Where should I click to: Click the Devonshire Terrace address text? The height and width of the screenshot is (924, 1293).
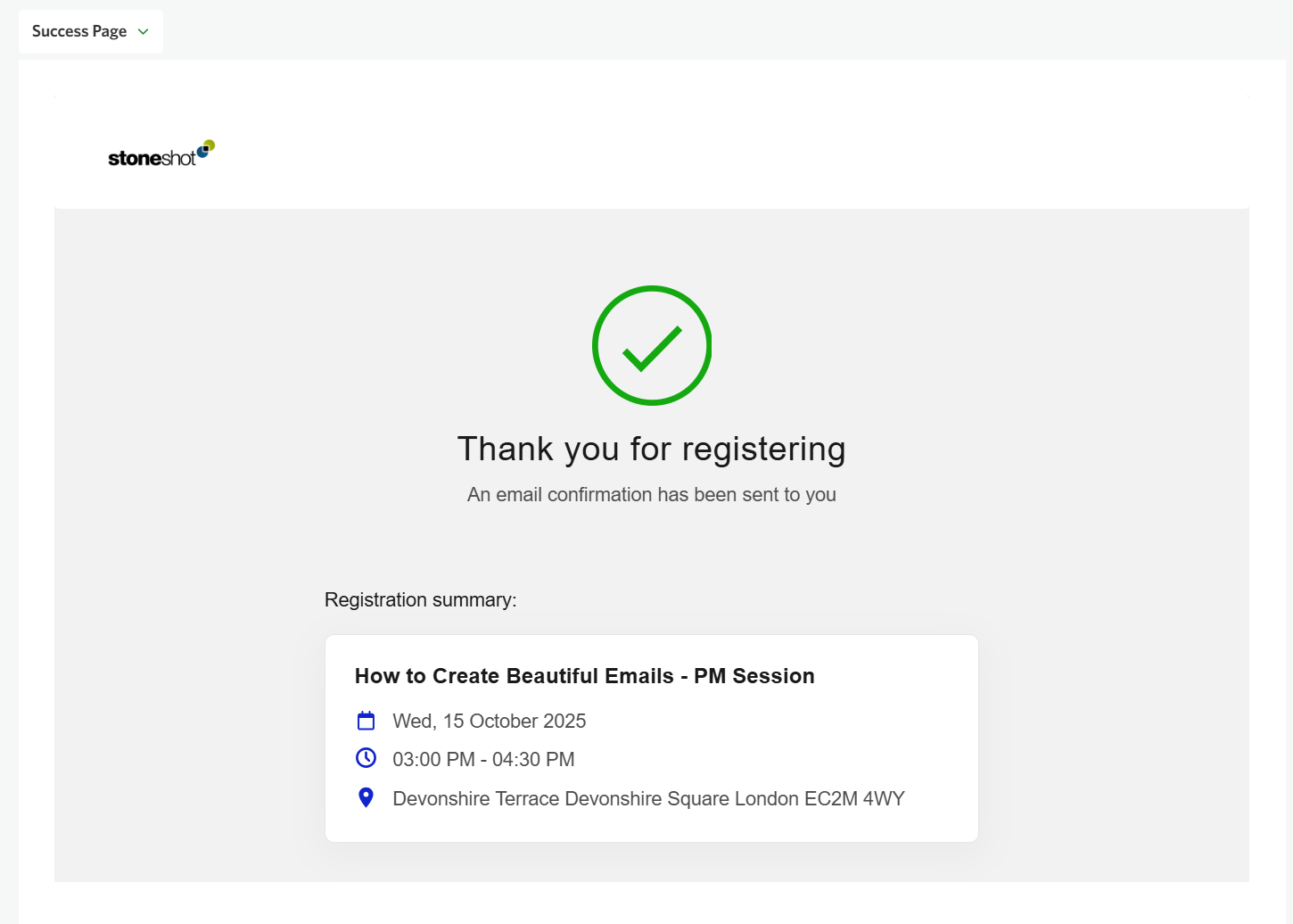pos(648,799)
